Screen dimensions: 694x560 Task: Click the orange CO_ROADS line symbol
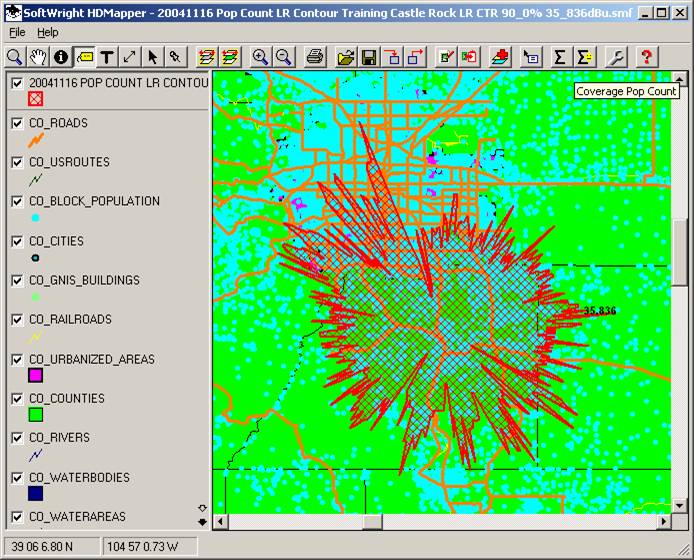point(36,141)
